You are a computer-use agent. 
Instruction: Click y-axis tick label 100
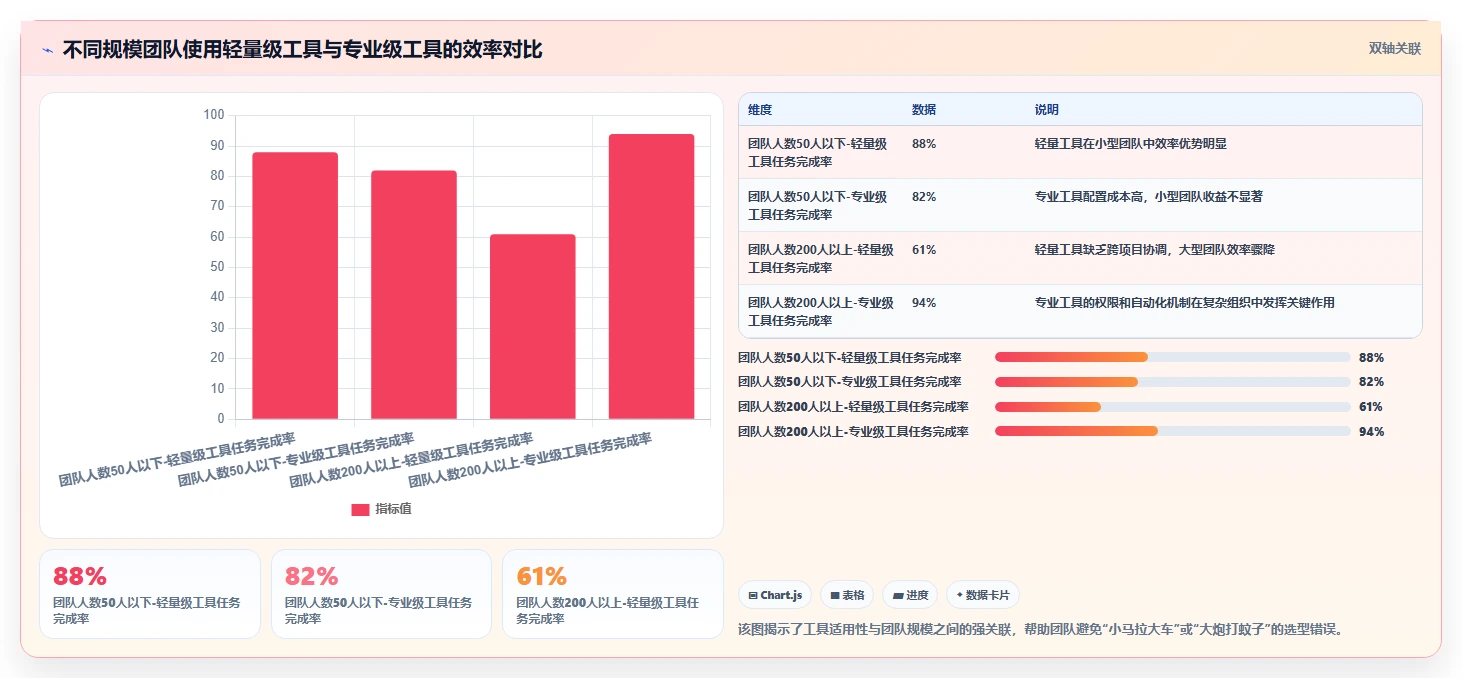tap(214, 115)
